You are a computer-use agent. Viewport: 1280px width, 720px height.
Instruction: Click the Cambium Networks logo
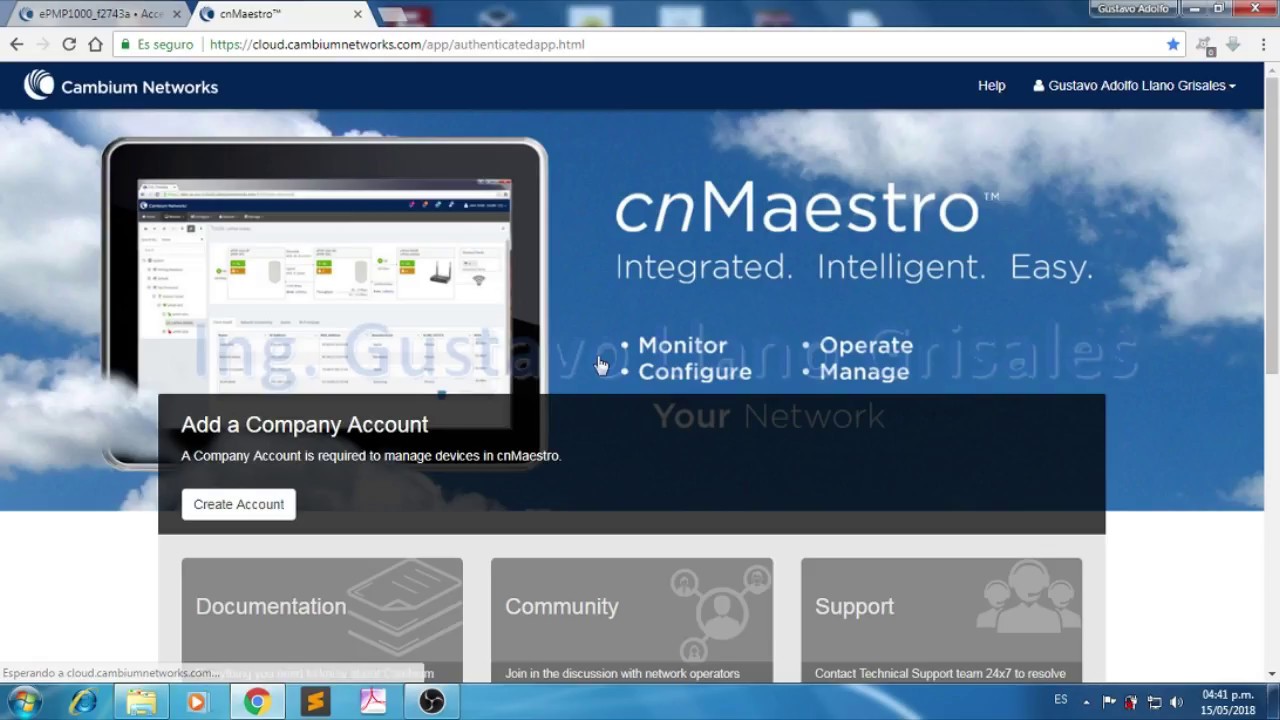pyautogui.click(x=121, y=86)
